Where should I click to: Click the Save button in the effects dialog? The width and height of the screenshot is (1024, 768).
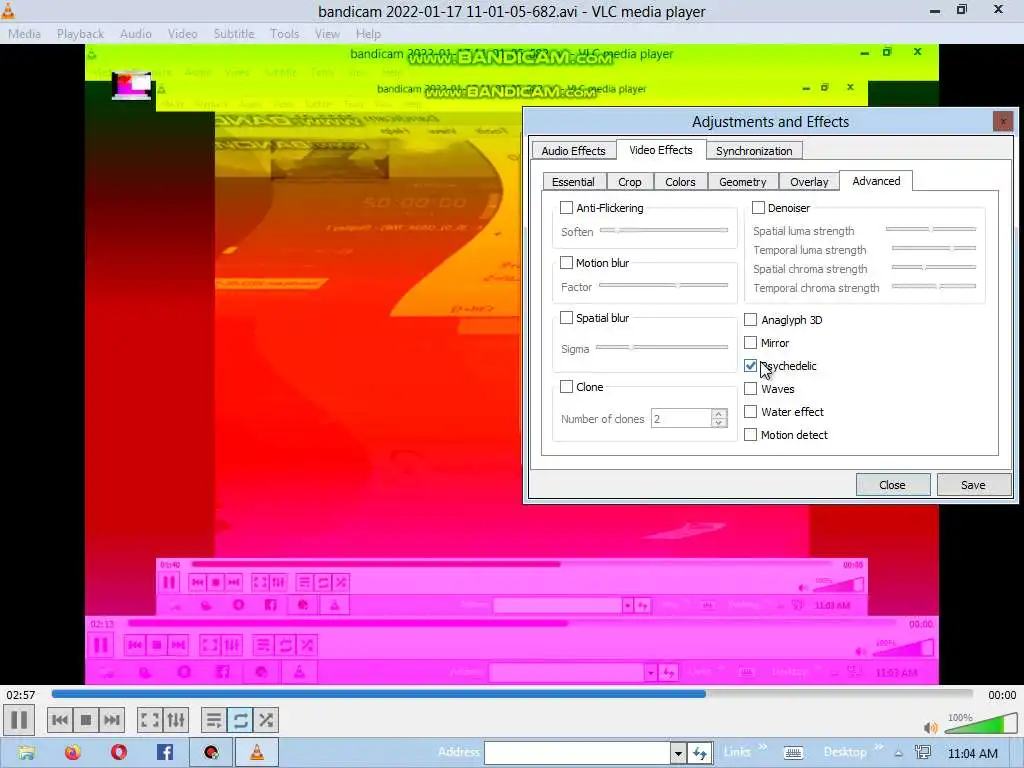(973, 485)
